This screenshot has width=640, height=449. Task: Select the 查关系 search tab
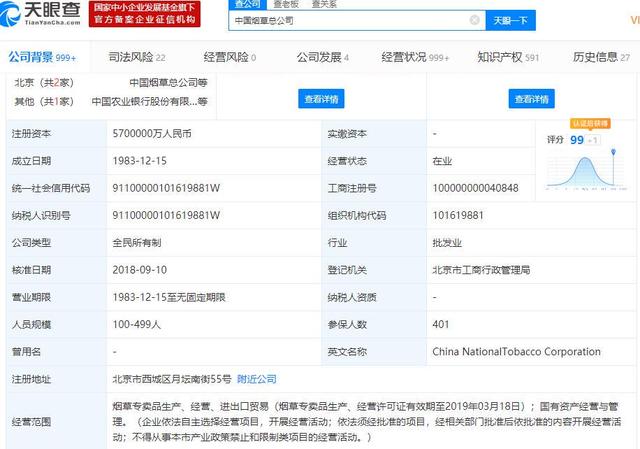coord(324,4)
